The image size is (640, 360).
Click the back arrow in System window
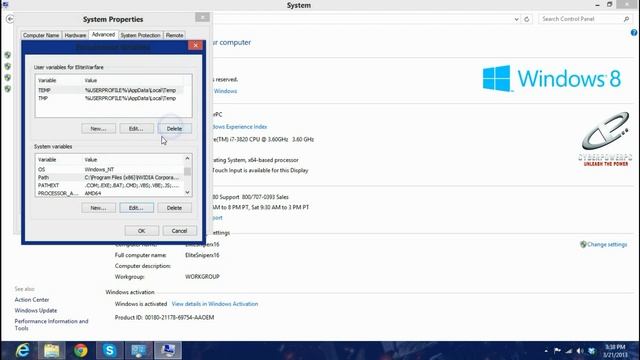(10, 19)
